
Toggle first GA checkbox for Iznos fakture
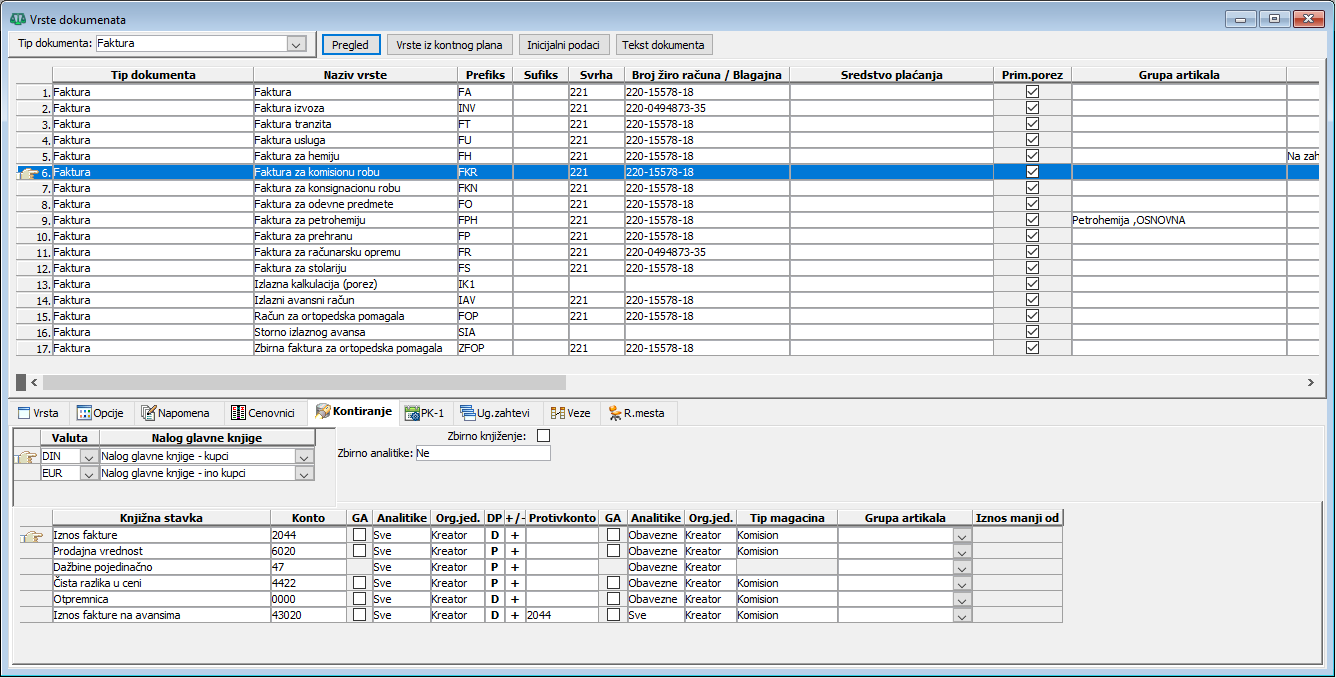359,535
